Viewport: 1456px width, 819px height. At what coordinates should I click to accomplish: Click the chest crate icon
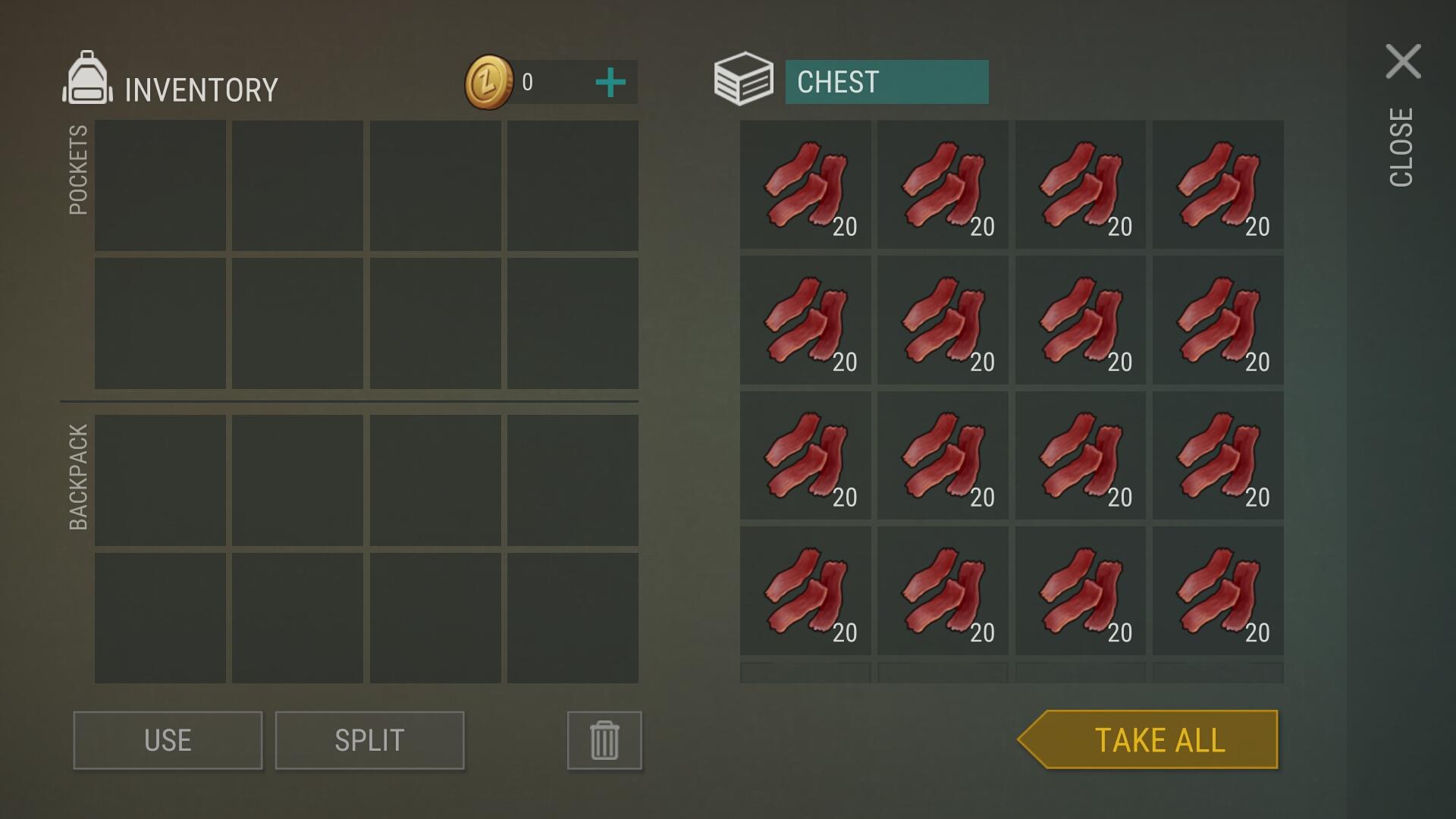[x=743, y=79]
